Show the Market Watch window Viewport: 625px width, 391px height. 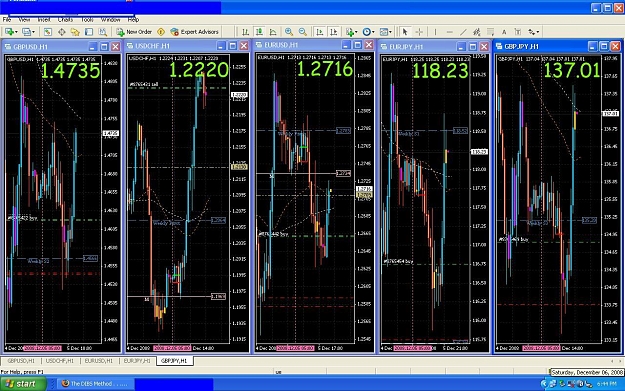tap(48, 32)
